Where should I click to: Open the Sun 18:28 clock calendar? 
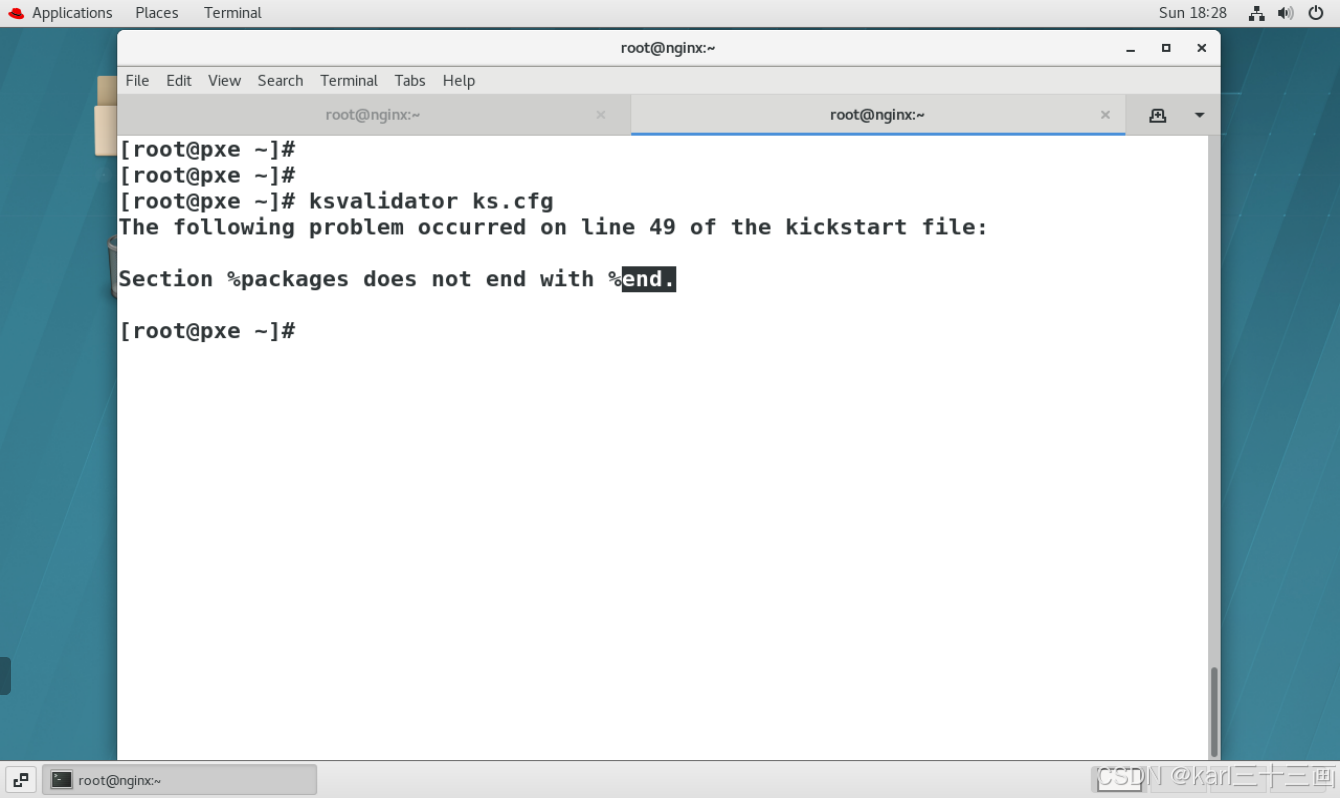coord(1192,13)
